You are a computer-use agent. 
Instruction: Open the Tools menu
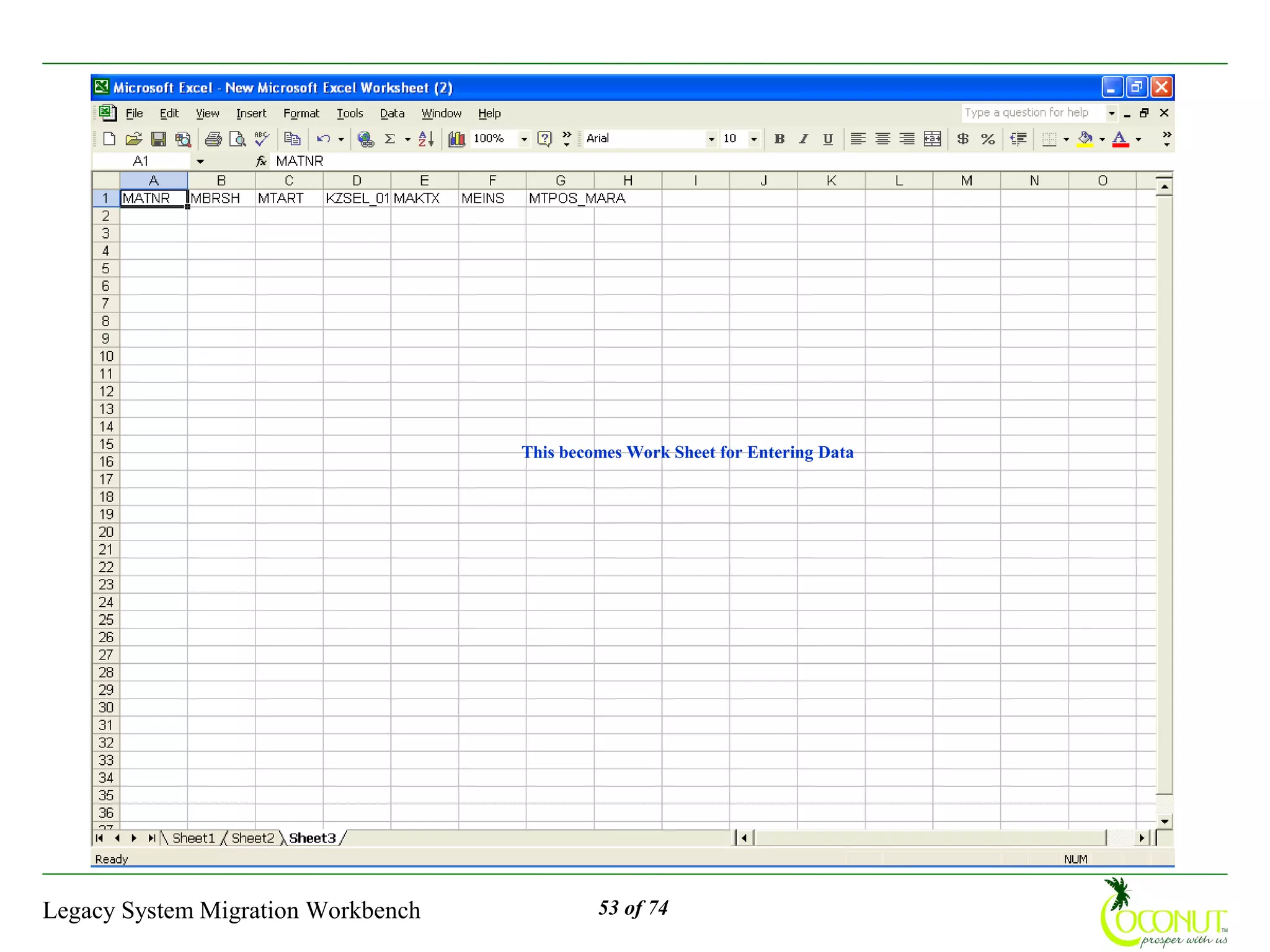349,113
